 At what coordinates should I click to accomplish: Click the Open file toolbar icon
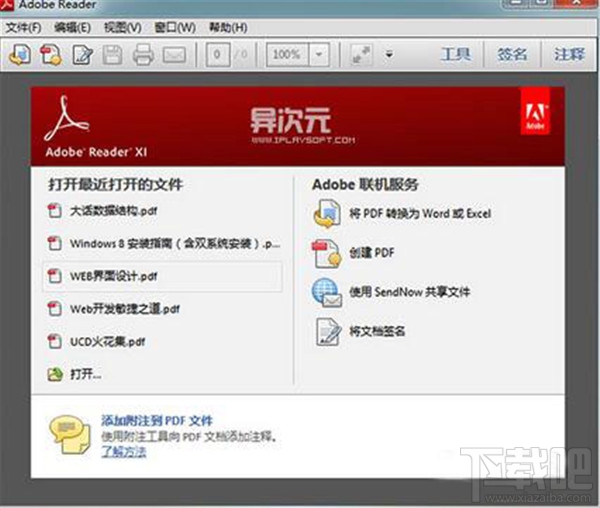coord(20,55)
